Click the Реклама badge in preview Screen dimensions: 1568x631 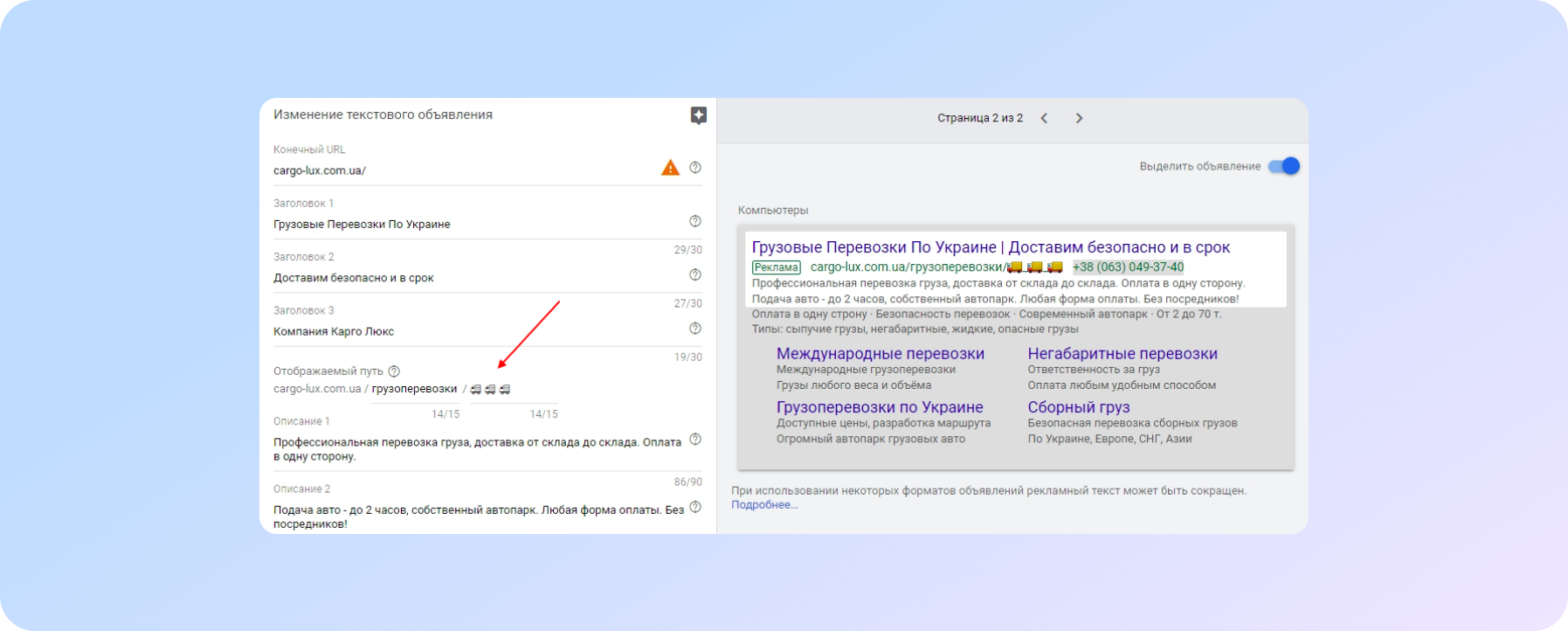(777, 267)
